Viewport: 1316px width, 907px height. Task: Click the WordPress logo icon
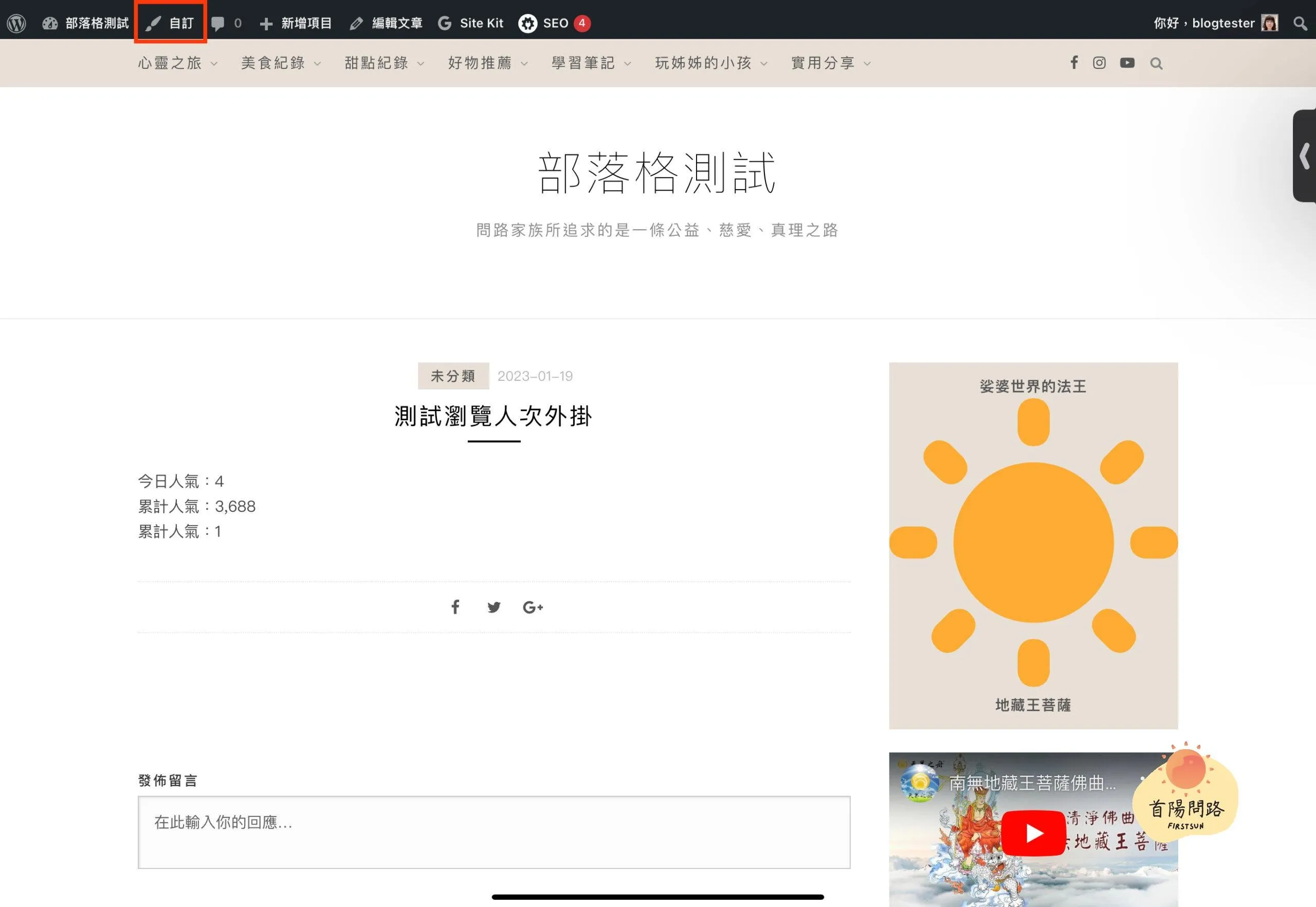point(16,23)
